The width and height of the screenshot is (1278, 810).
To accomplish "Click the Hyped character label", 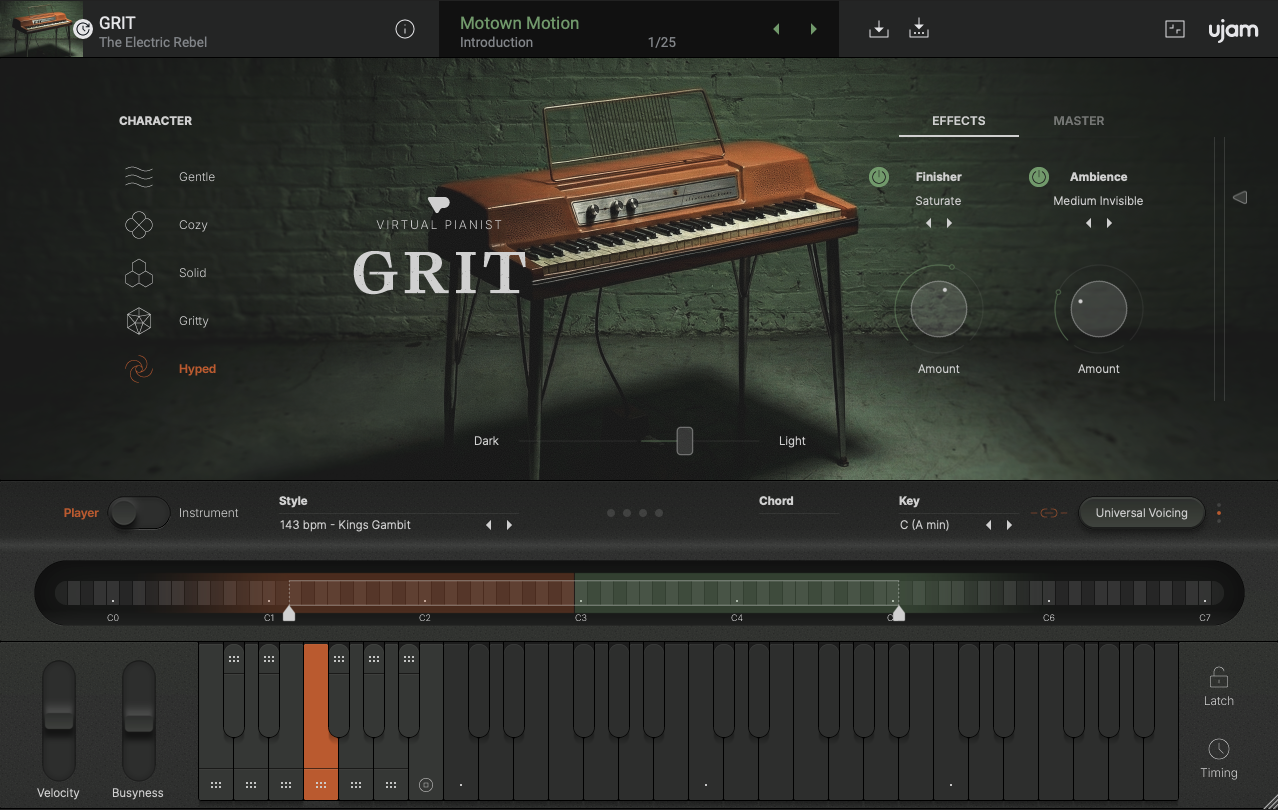I will pyautogui.click(x=197, y=369).
